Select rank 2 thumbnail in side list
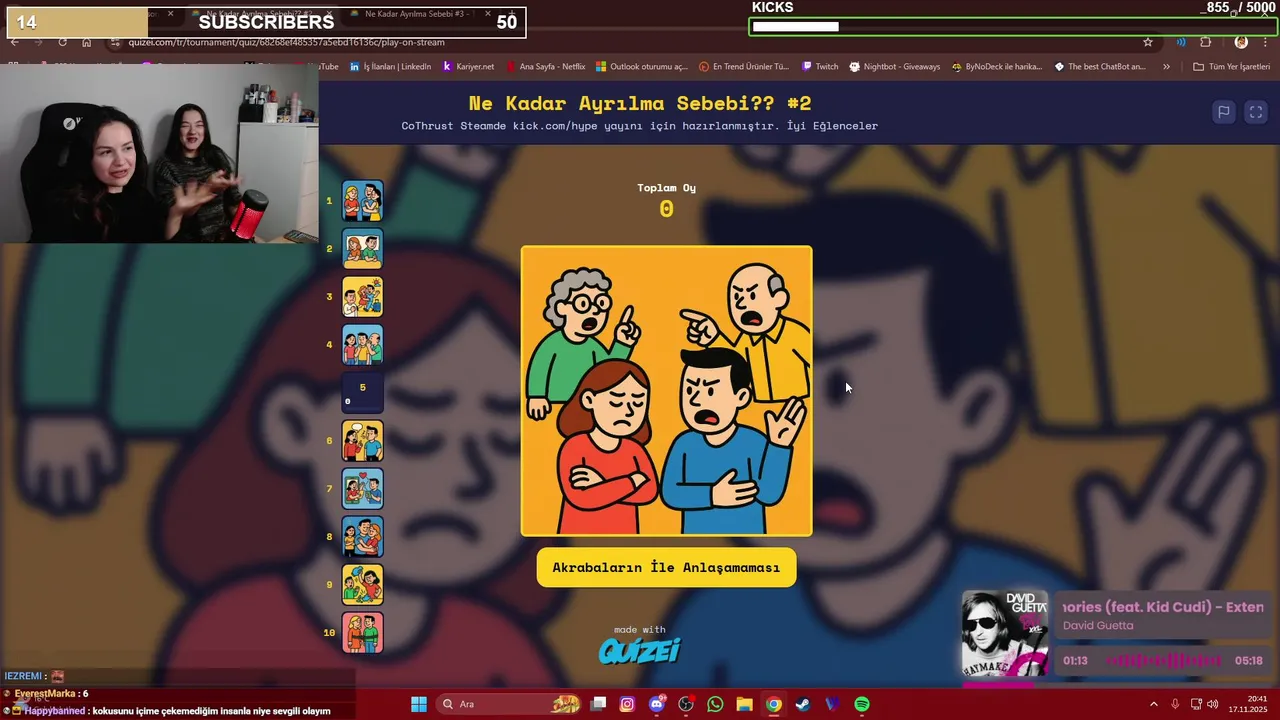This screenshot has height=720, width=1280. [363, 249]
